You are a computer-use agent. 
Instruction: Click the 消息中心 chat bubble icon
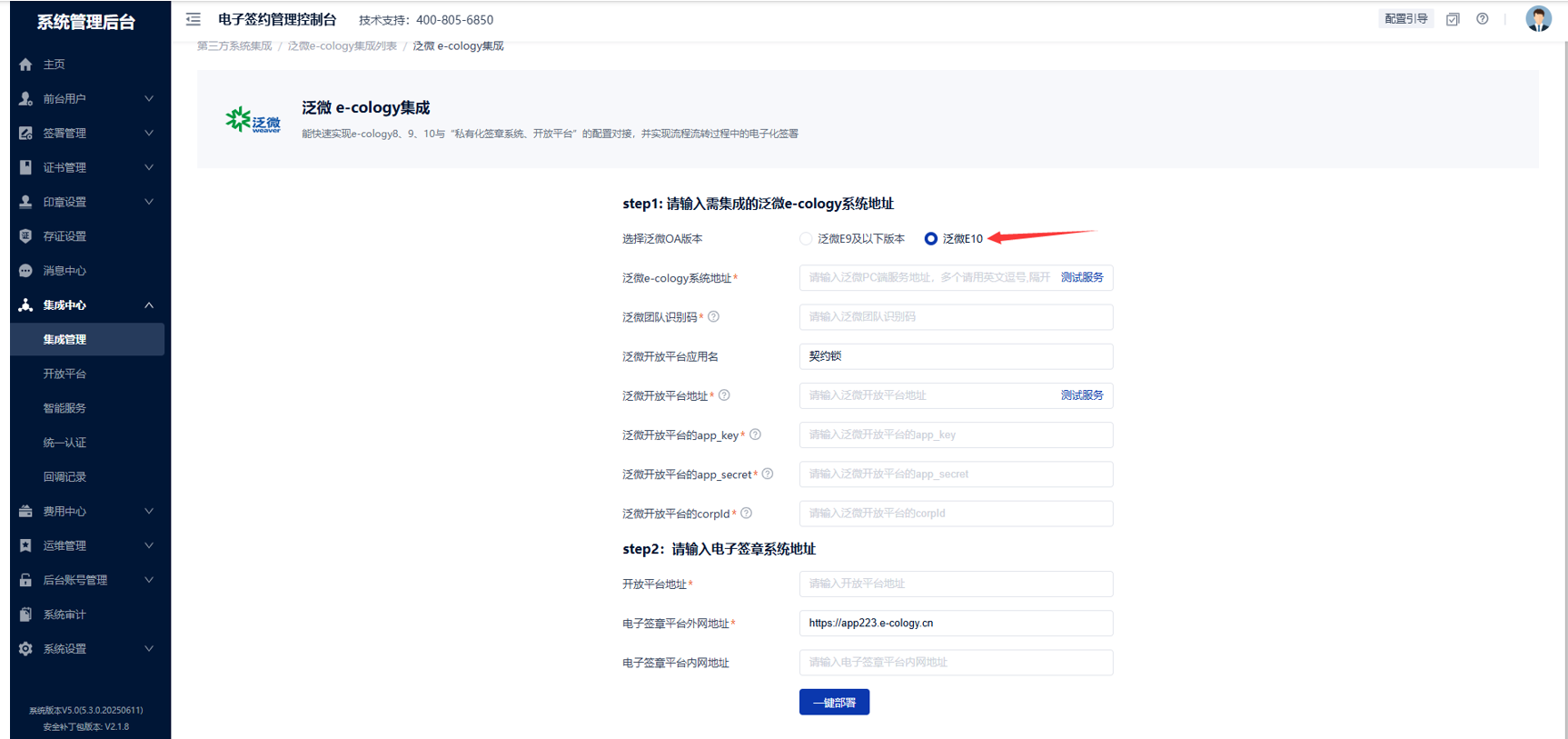pyautogui.click(x=25, y=271)
